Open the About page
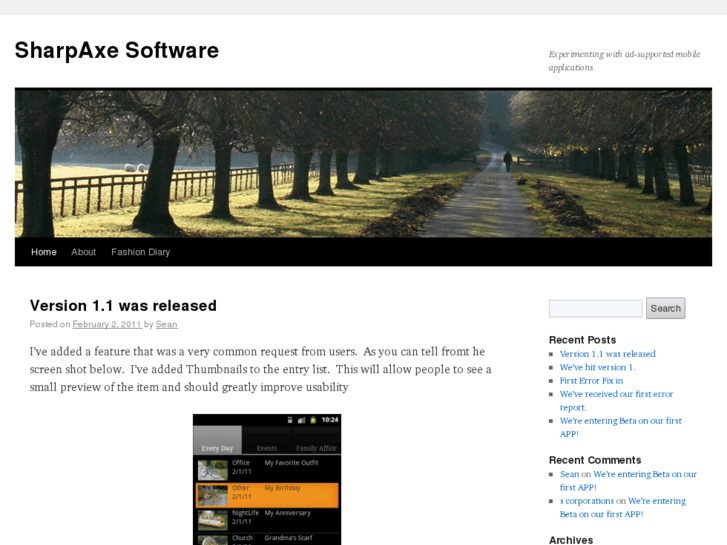 83,252
